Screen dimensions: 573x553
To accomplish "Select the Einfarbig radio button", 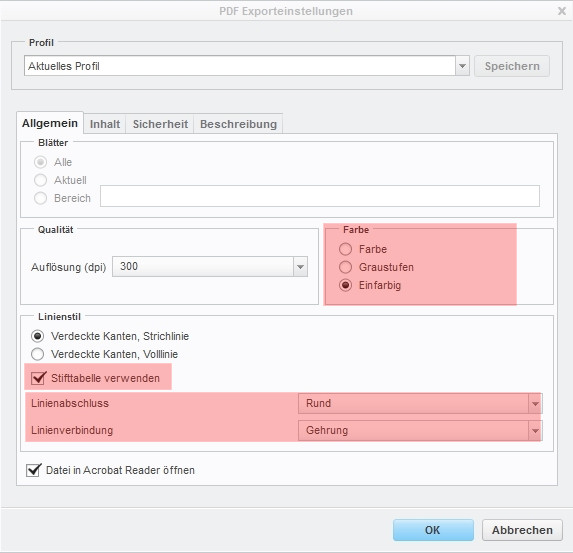I will 345,285.
